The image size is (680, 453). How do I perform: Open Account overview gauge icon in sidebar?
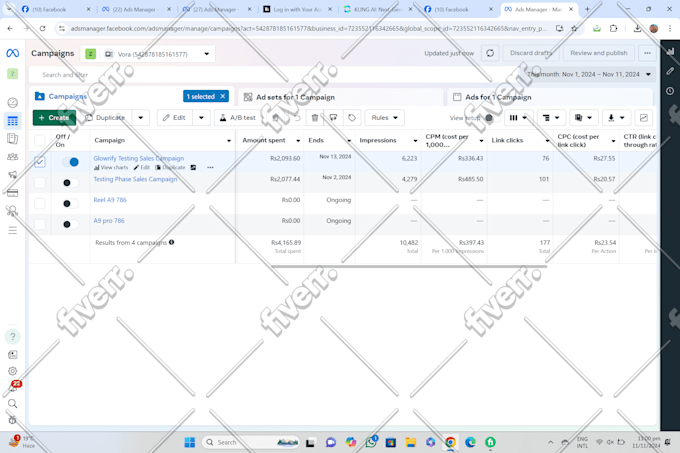pyautogui.click(x=13, y=103)
